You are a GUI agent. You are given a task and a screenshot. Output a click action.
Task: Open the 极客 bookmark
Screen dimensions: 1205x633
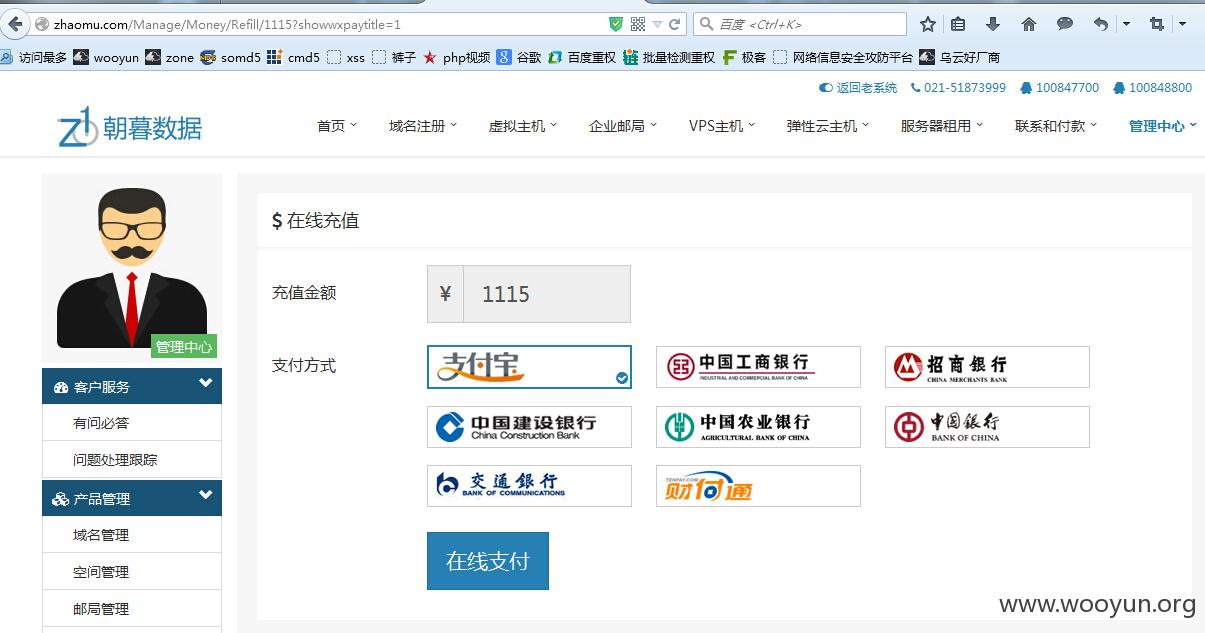744,57
